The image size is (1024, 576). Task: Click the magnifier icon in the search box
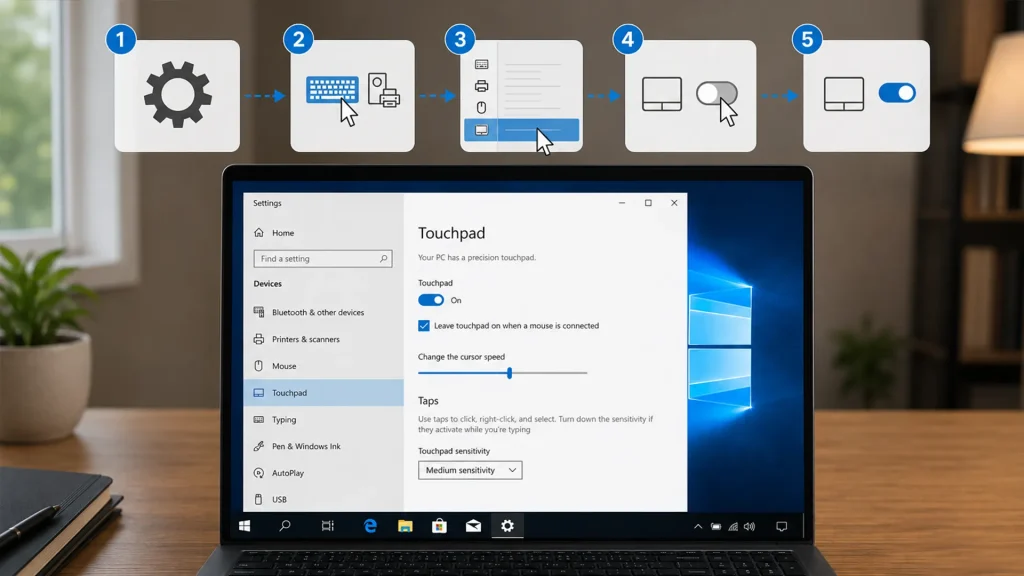point(383,259)
